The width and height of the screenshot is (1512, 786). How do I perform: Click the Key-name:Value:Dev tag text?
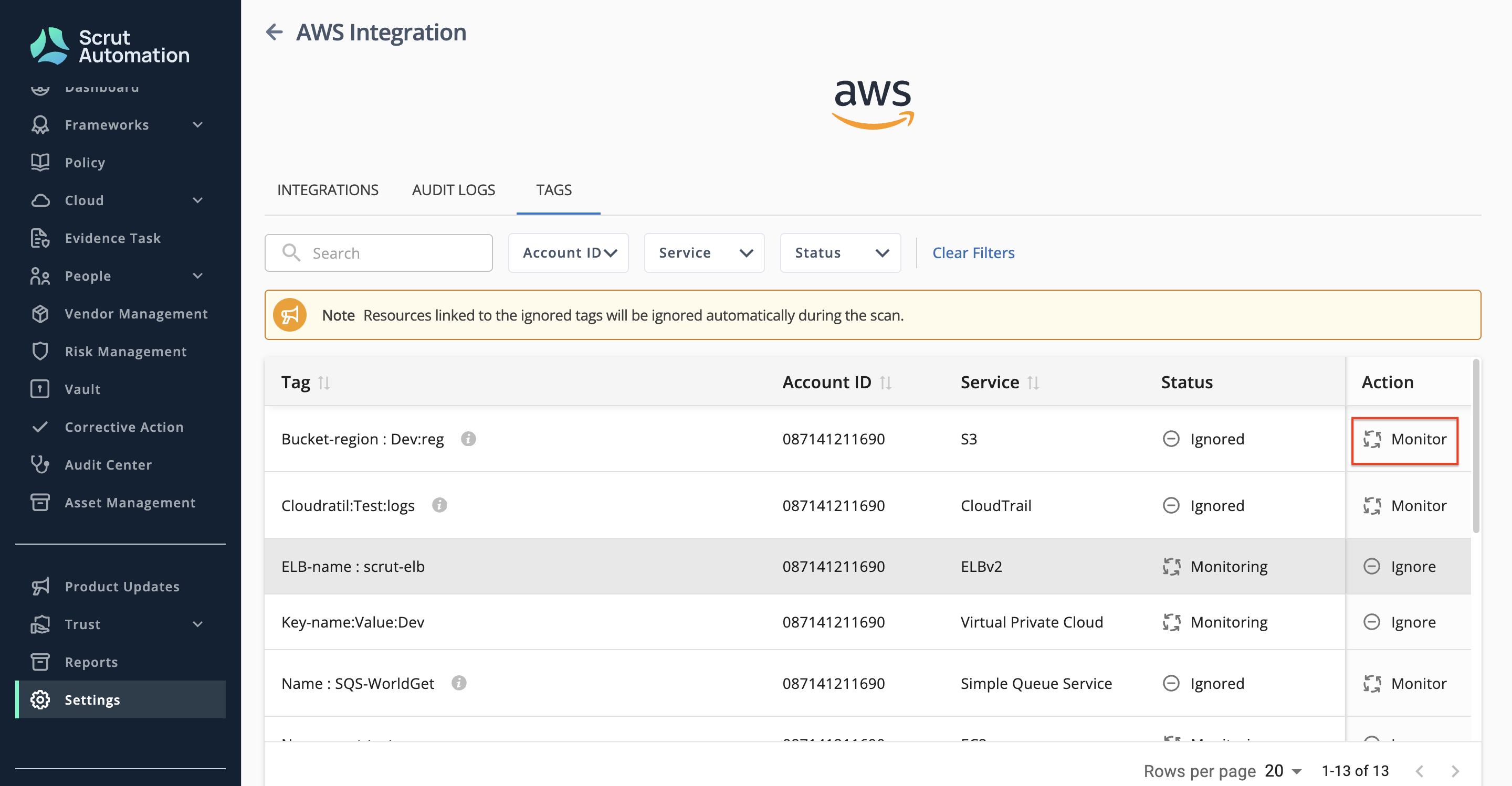pyautogui.click(x=353, y=622)
